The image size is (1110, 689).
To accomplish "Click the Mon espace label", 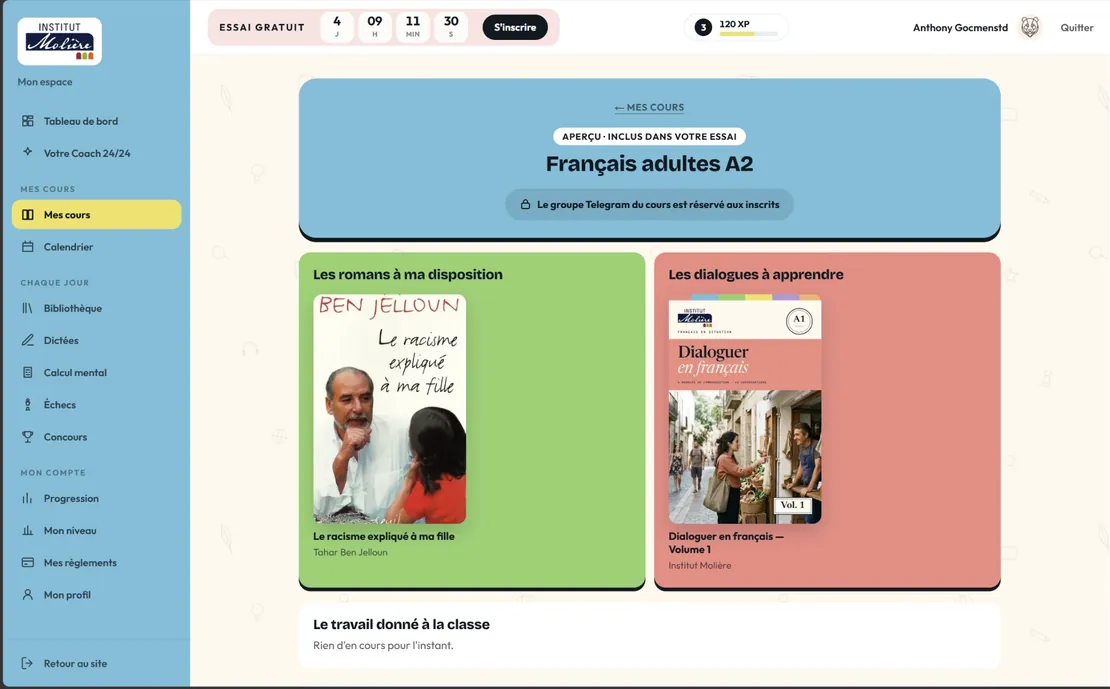I will 45,82.
